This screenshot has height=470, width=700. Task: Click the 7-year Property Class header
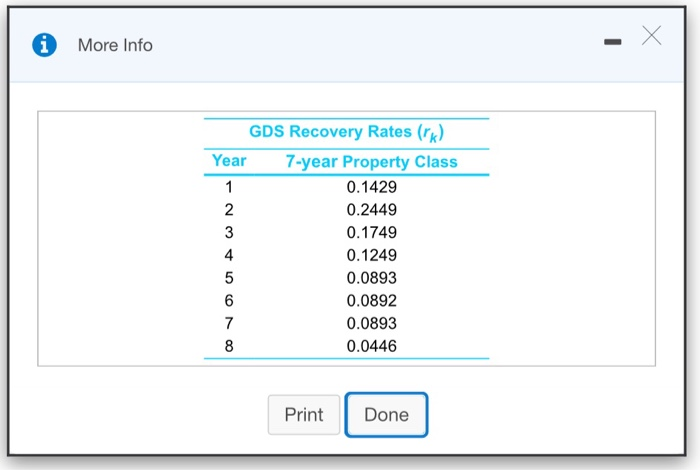[x=371, y=162]
